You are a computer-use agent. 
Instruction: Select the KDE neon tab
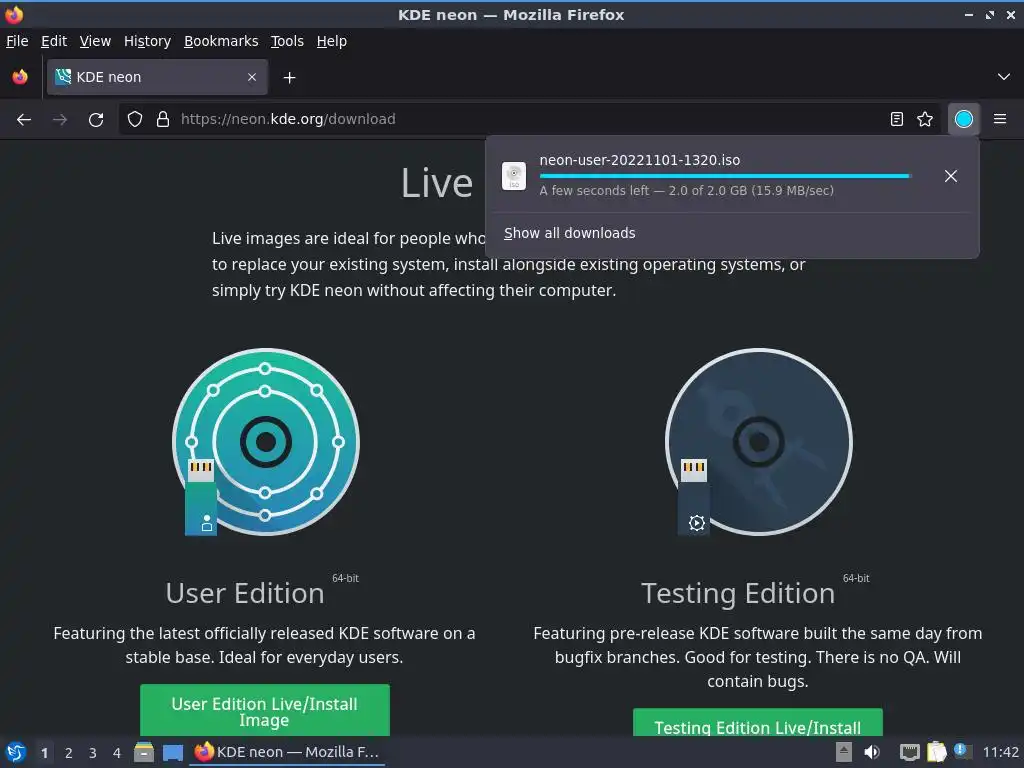[x=157, y=77]
